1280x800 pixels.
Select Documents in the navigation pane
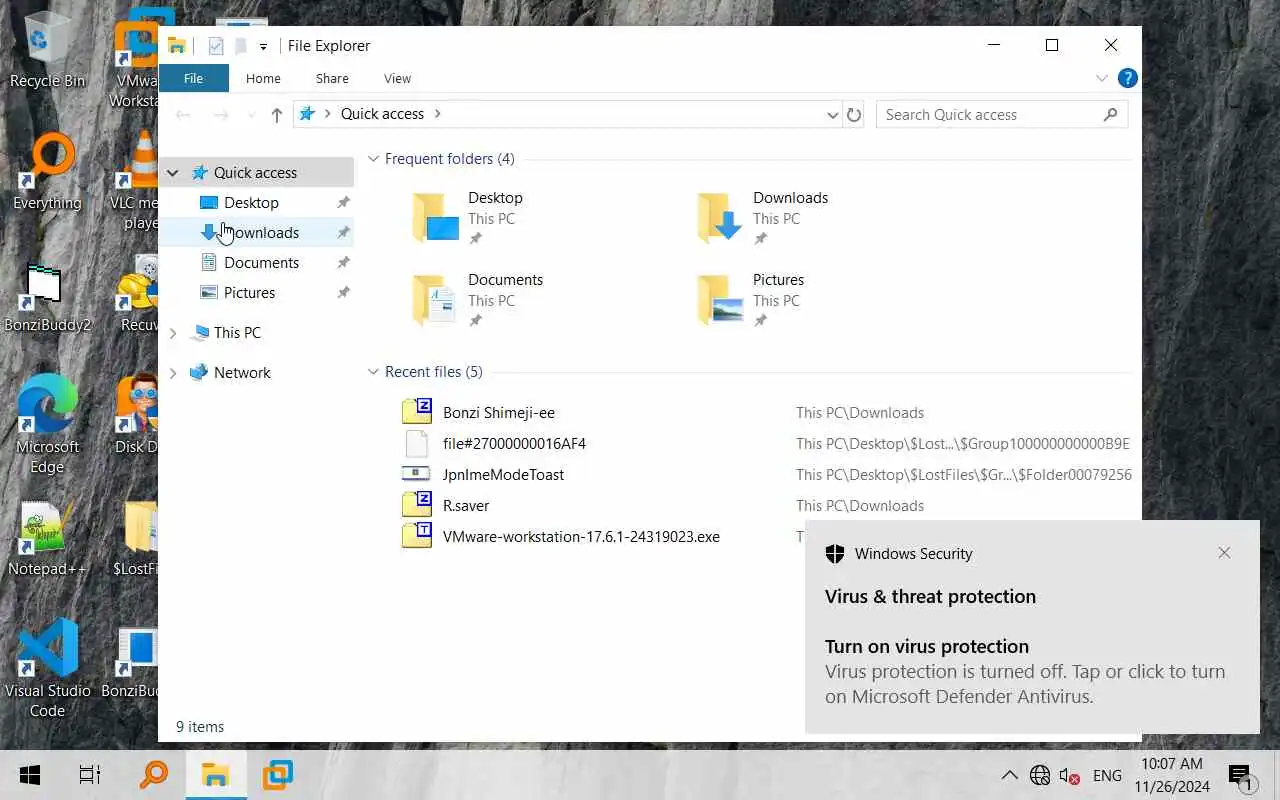(x=261, y=262)
